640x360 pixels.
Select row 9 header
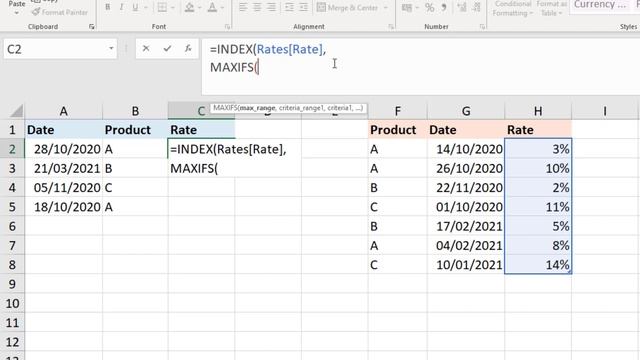click(12, 284)
